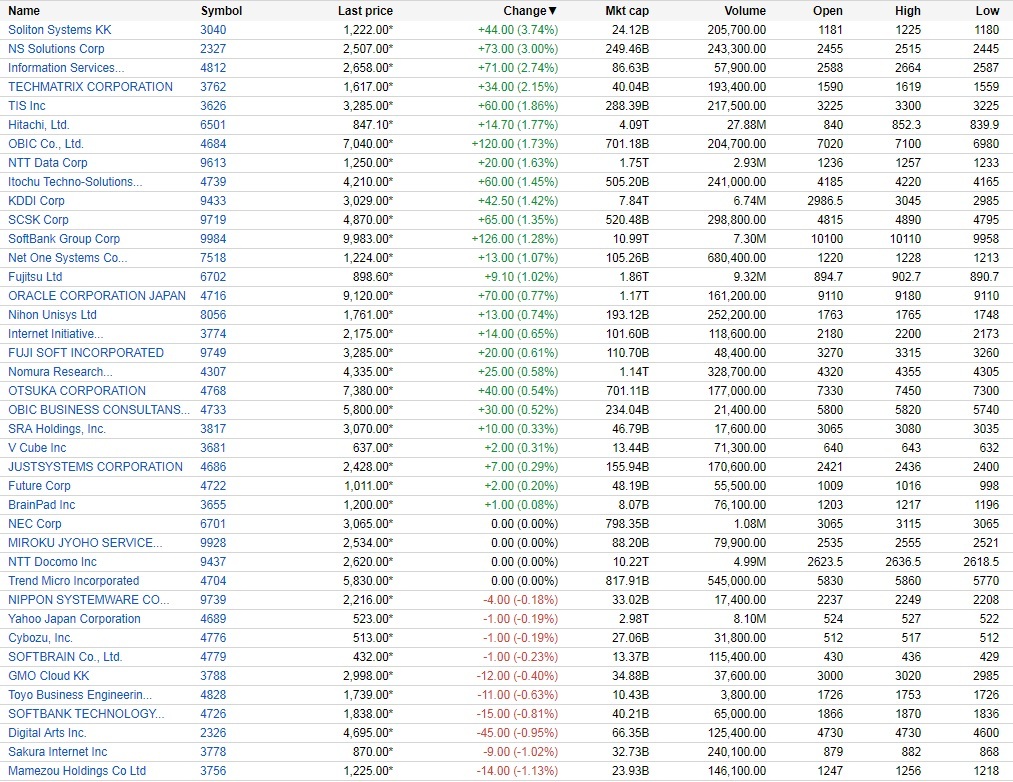Sort table by High column header
Screen dimensions: 1013x782
tap(908, 11)
